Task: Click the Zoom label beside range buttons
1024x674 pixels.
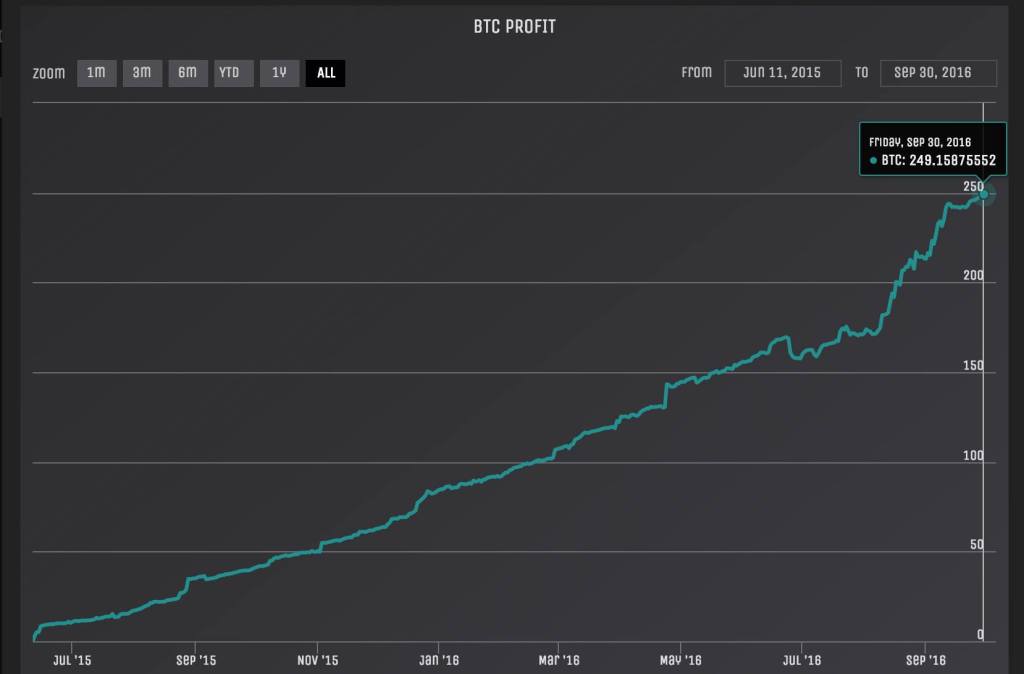Action: click(48, 73)
